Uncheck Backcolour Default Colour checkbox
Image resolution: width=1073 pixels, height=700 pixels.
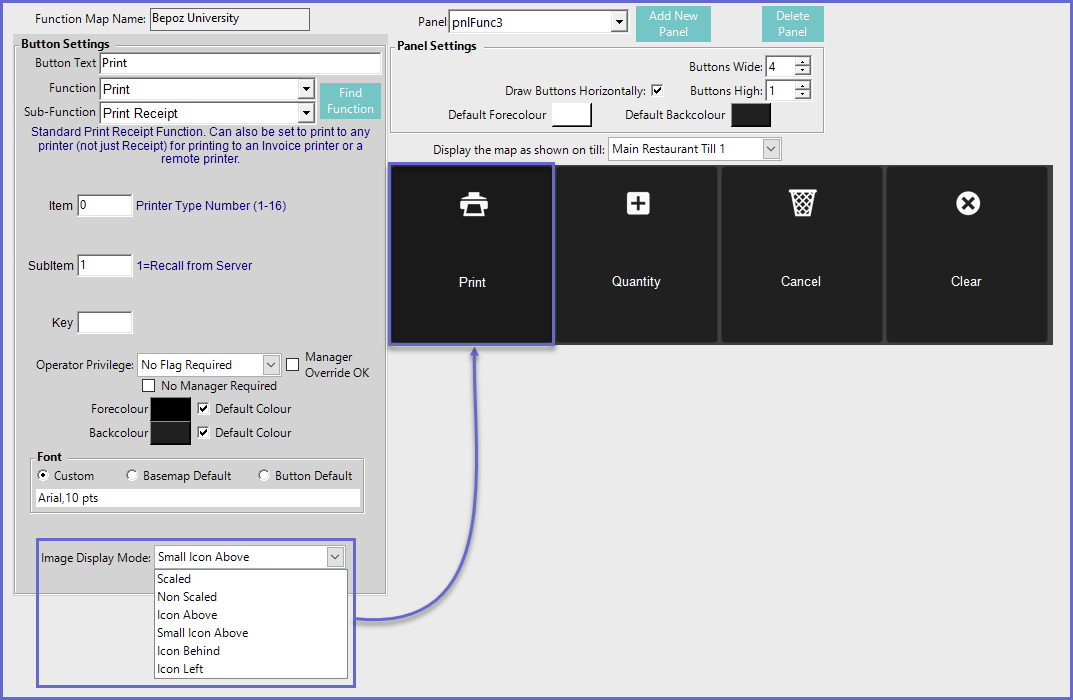(x=203, y=432)
